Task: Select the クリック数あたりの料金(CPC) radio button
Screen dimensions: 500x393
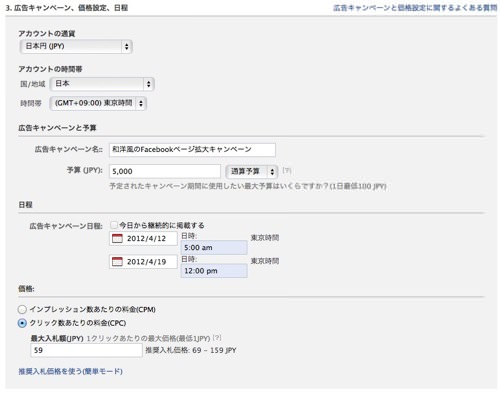Action: 22,323
